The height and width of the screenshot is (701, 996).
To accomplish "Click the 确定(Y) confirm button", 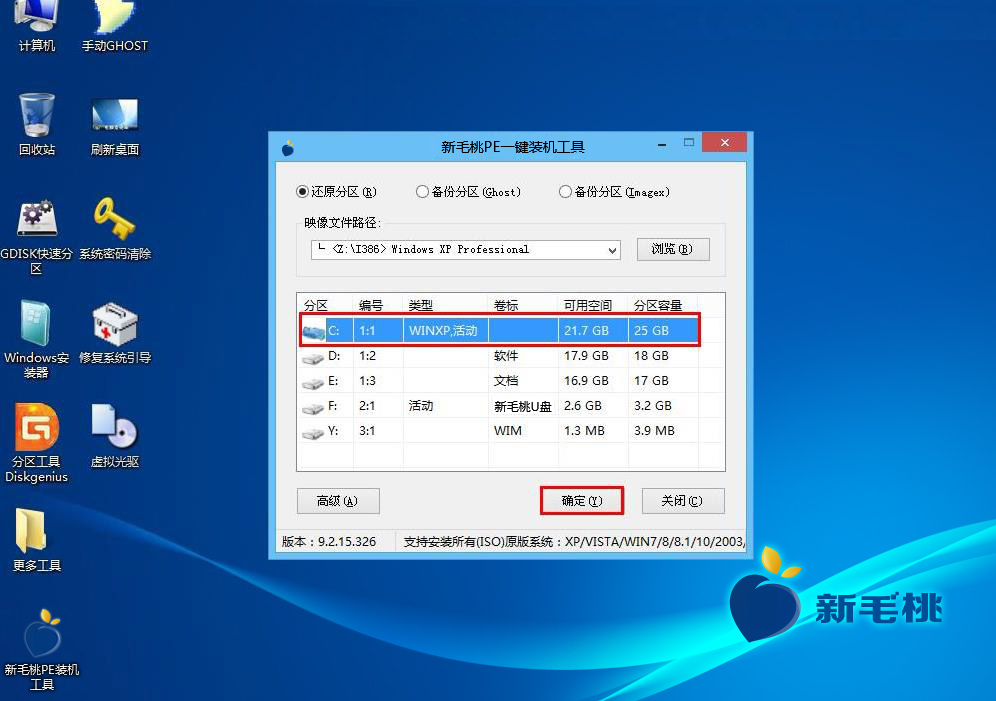I will click(x=582, y=501).
